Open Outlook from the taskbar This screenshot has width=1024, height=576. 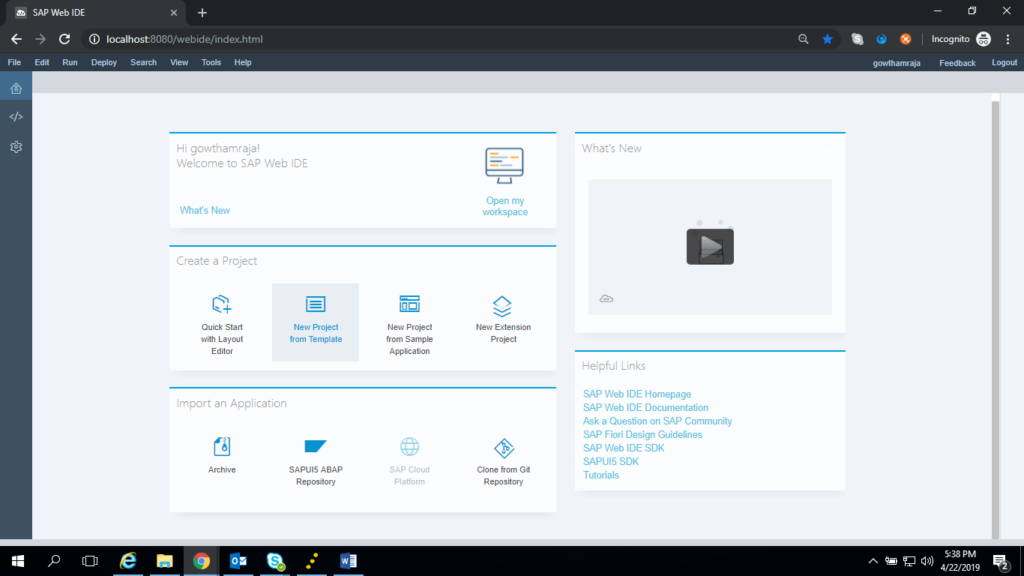coord(238,561)
